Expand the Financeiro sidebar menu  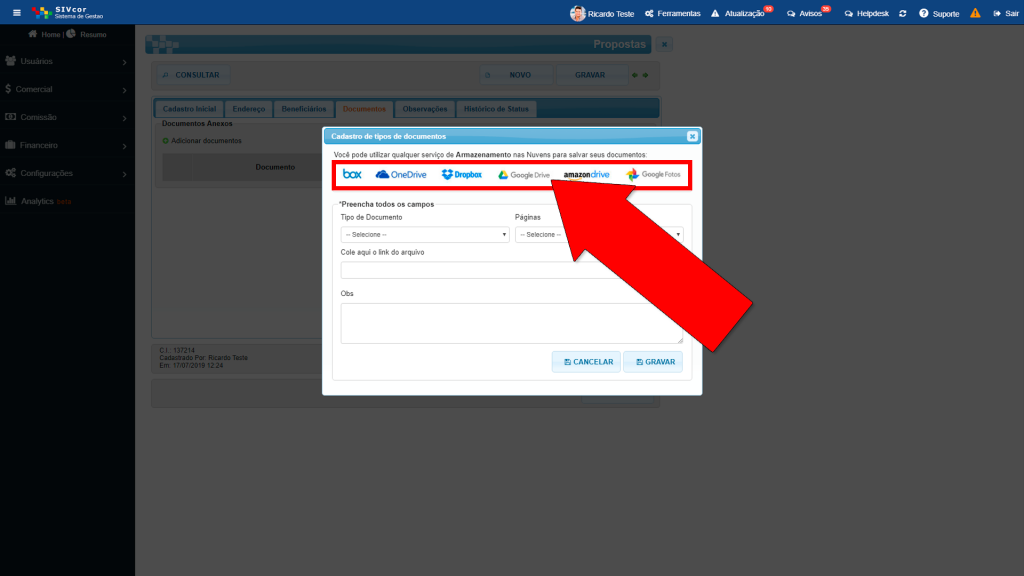[67, 146]
